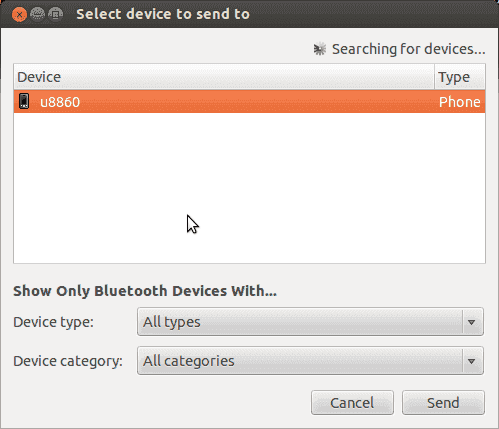Open the Device type dropdown arrow

tap(471, 322)
